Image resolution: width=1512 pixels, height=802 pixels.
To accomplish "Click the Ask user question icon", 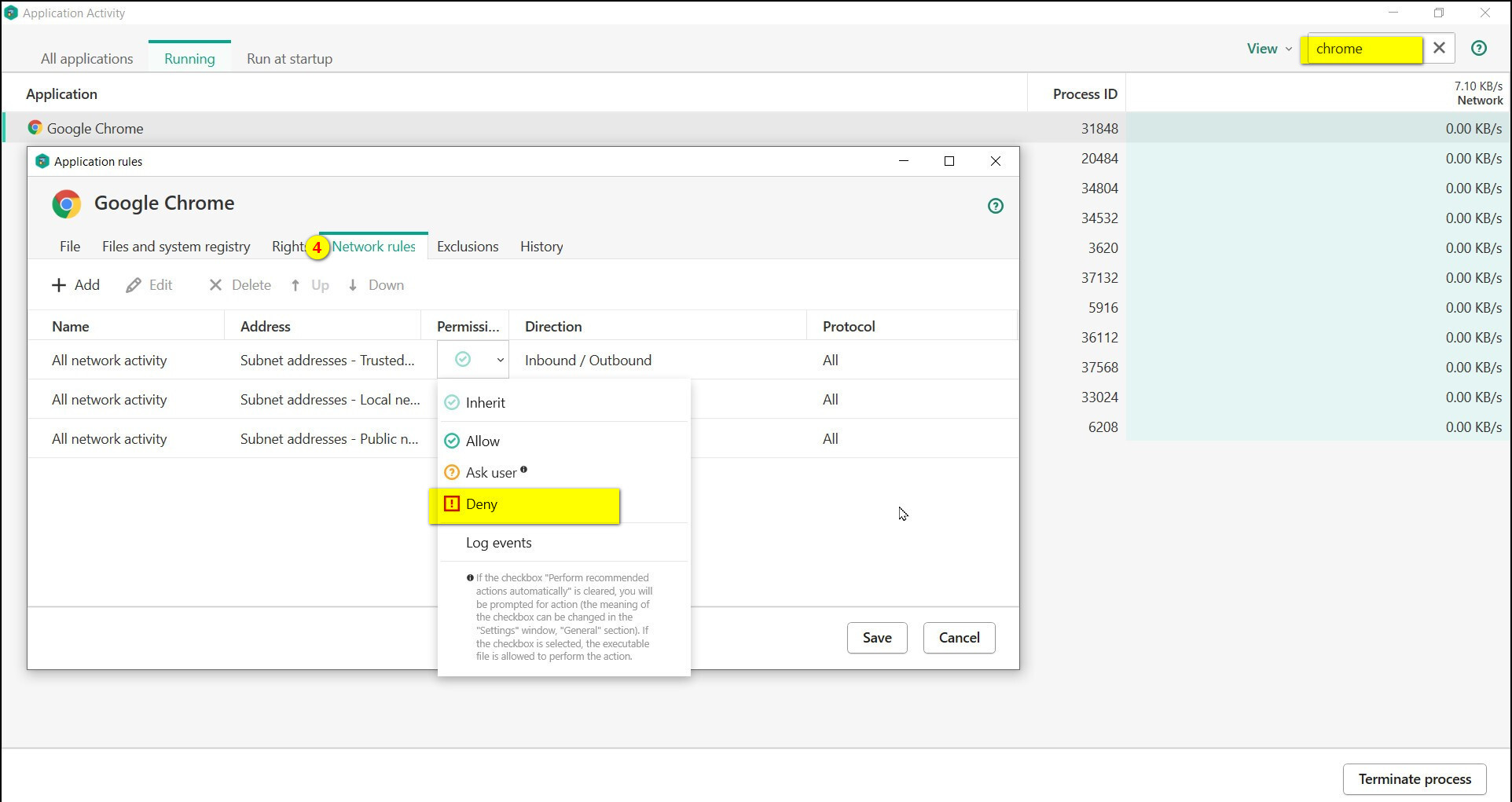I will point(452,472).
